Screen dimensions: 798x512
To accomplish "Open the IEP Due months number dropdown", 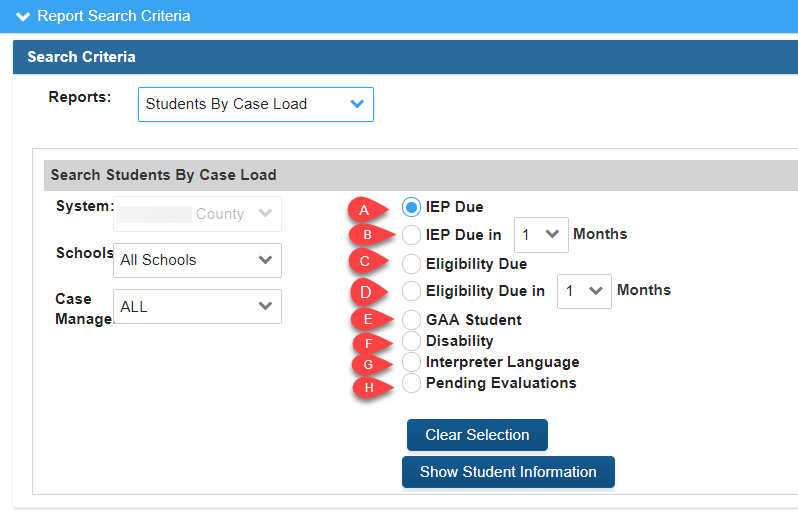I will (x=541, y=234).
